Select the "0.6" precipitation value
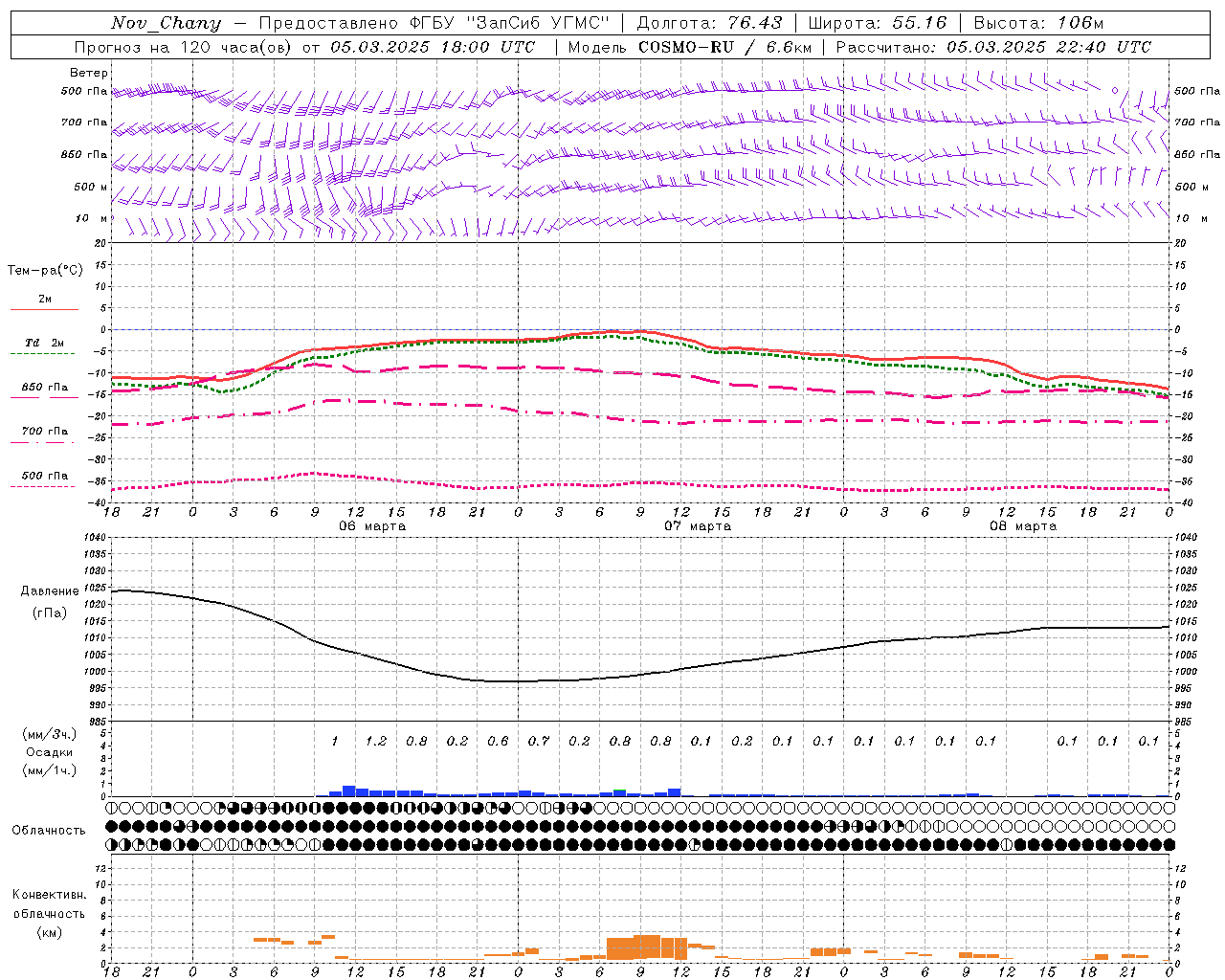Screen dimensions: 1225x980 pyautogui.click(x=498, y=741)
